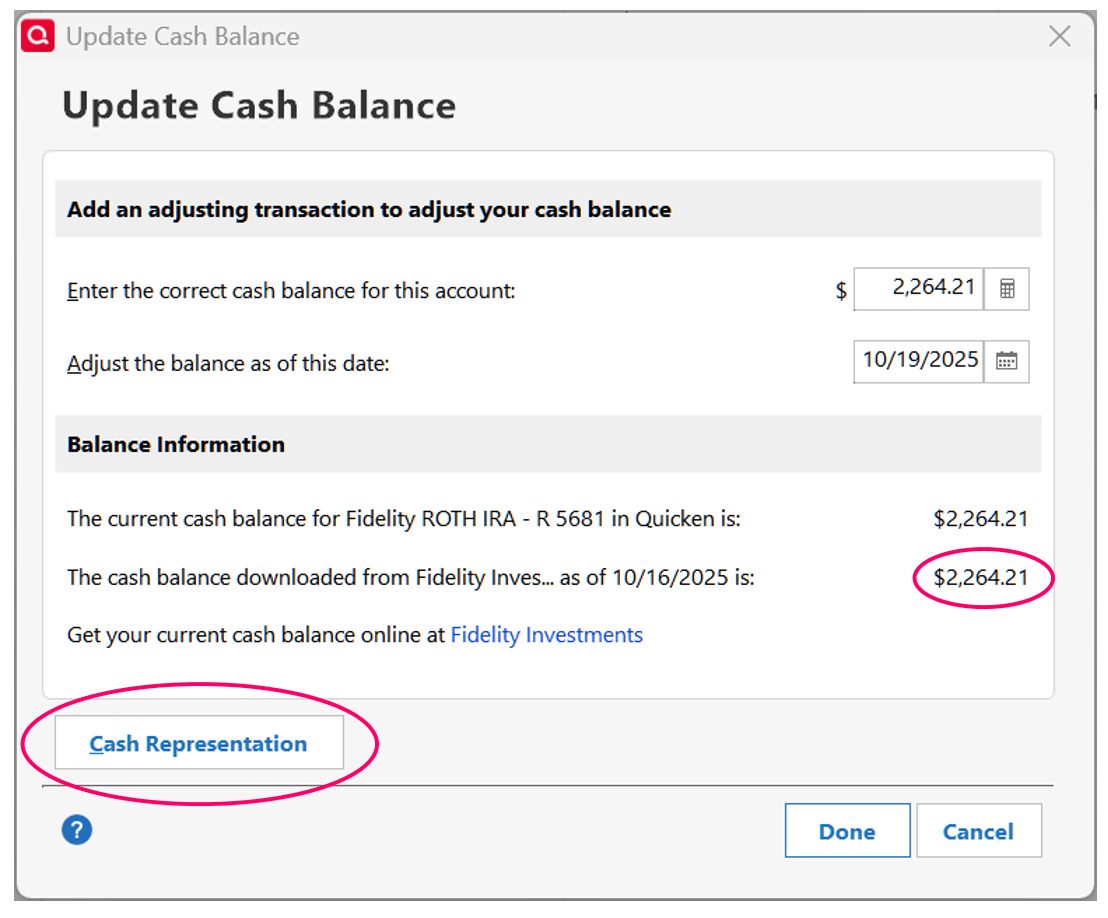Click the large Update Cash Balance heading

click(x=259, y=105)
